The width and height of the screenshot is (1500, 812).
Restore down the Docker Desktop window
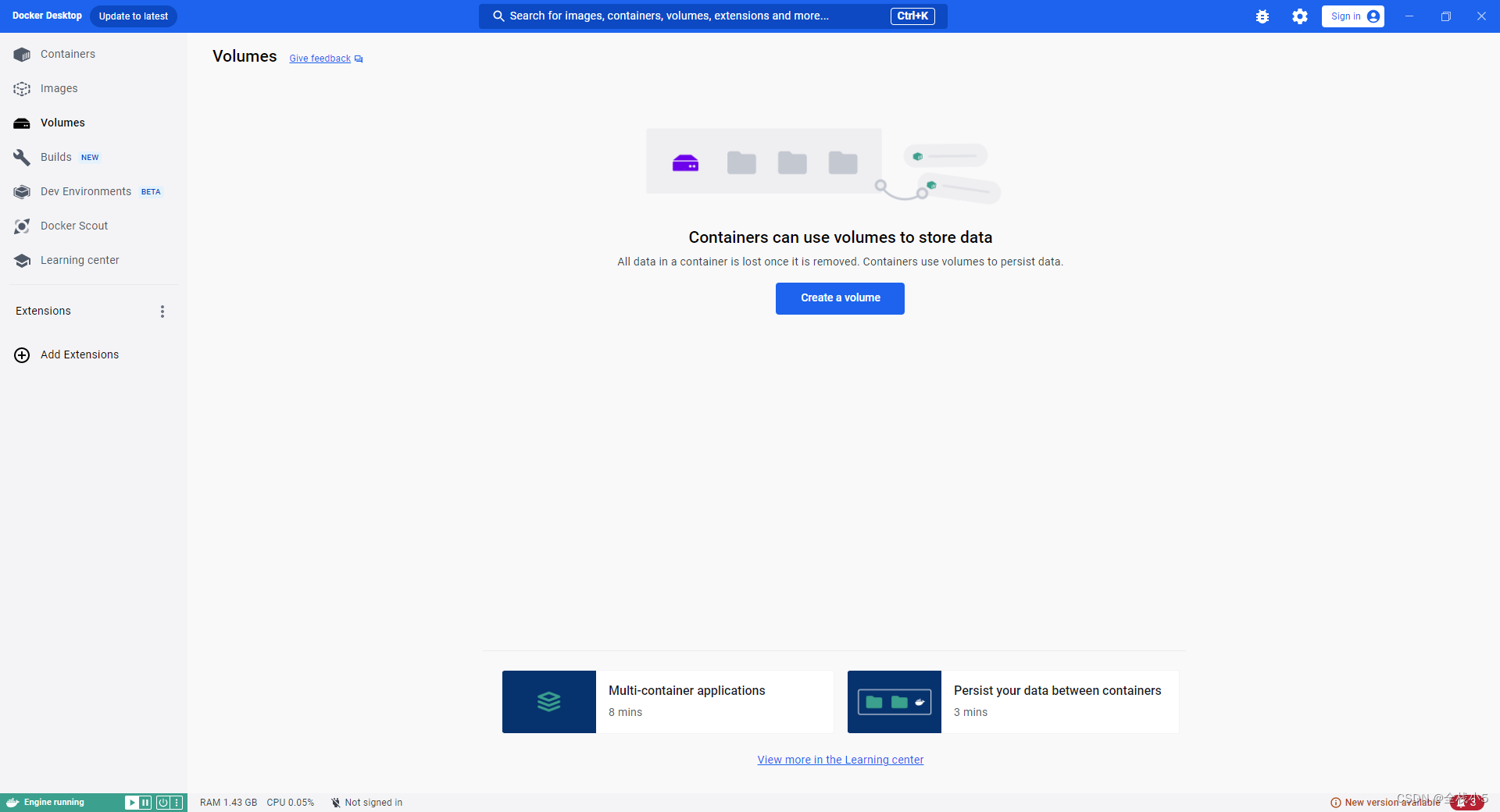click(1446, 16)
